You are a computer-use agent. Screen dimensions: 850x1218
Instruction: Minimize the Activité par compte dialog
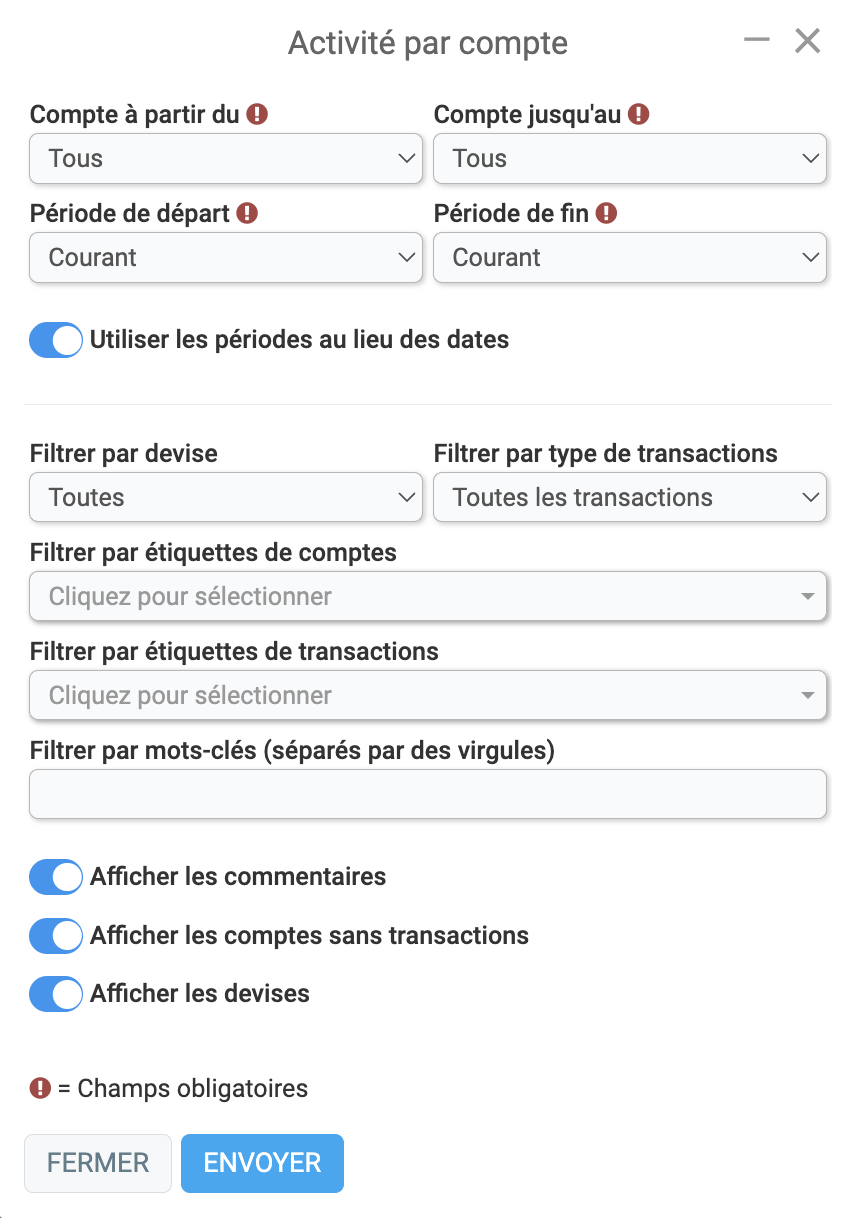(x=757, y=40)
